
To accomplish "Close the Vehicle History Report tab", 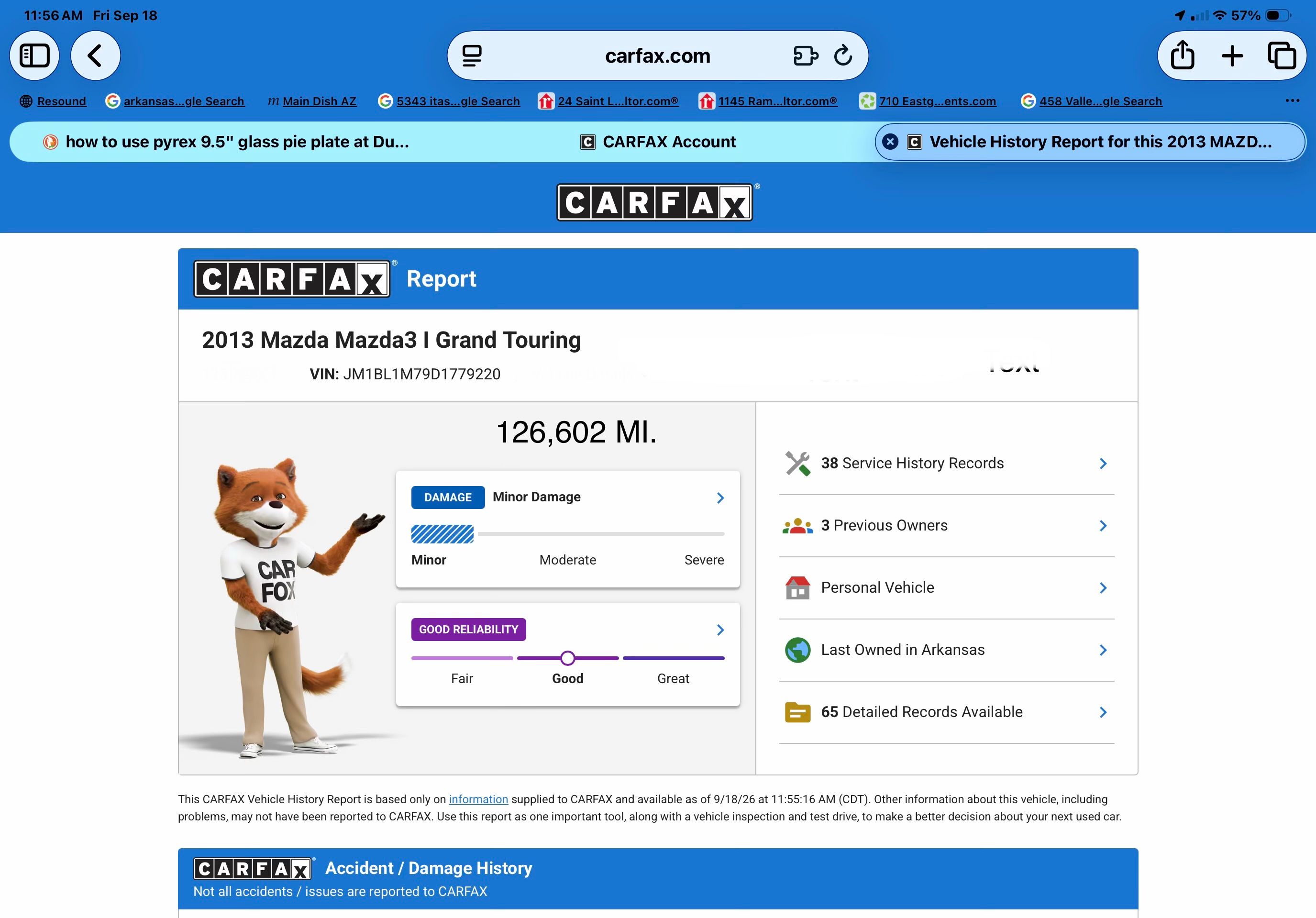I will [890, 142].
